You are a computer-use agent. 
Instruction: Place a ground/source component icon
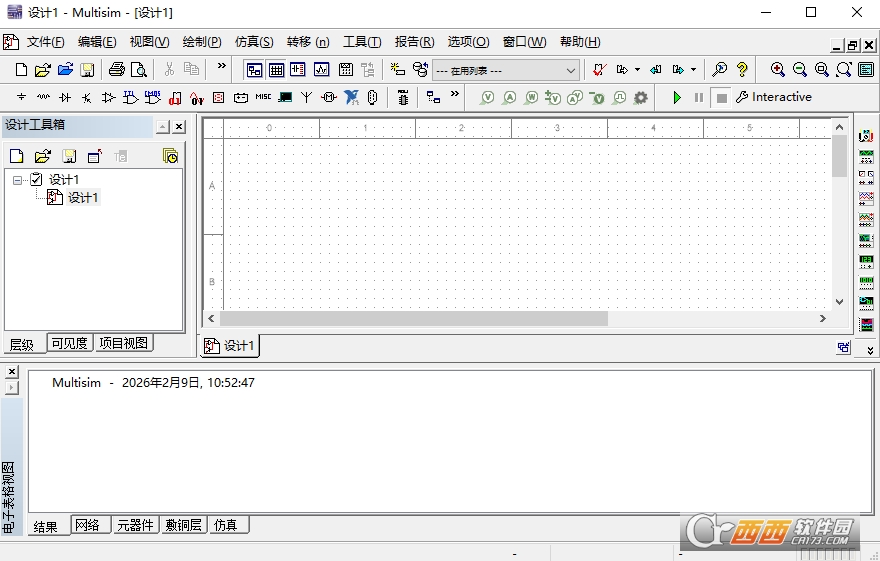21,97
